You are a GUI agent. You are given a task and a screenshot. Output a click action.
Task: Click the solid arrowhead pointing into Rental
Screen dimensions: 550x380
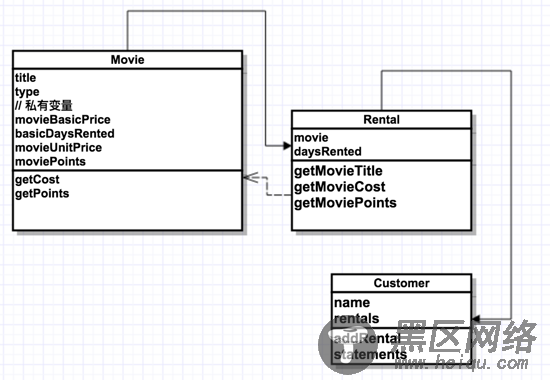[287, 145]
